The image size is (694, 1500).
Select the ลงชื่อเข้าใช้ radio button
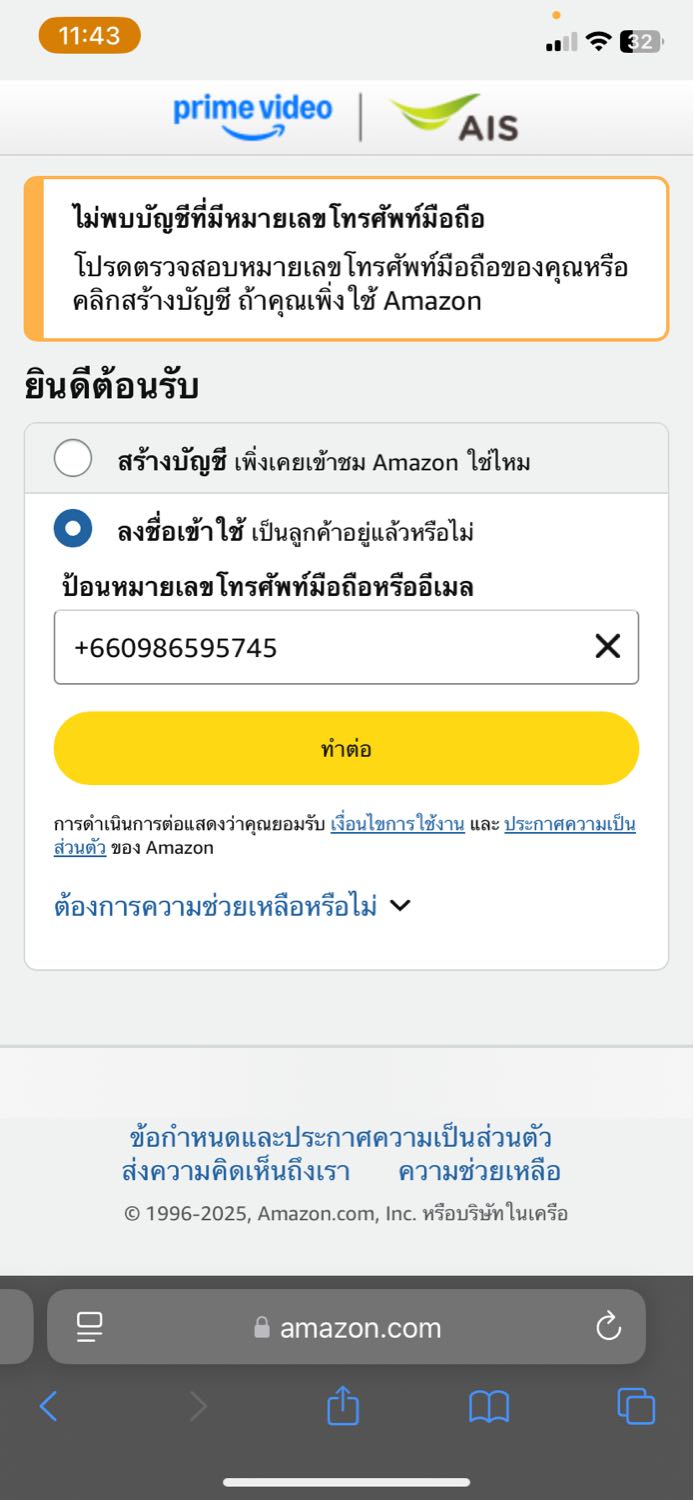[x=73, y=529]
